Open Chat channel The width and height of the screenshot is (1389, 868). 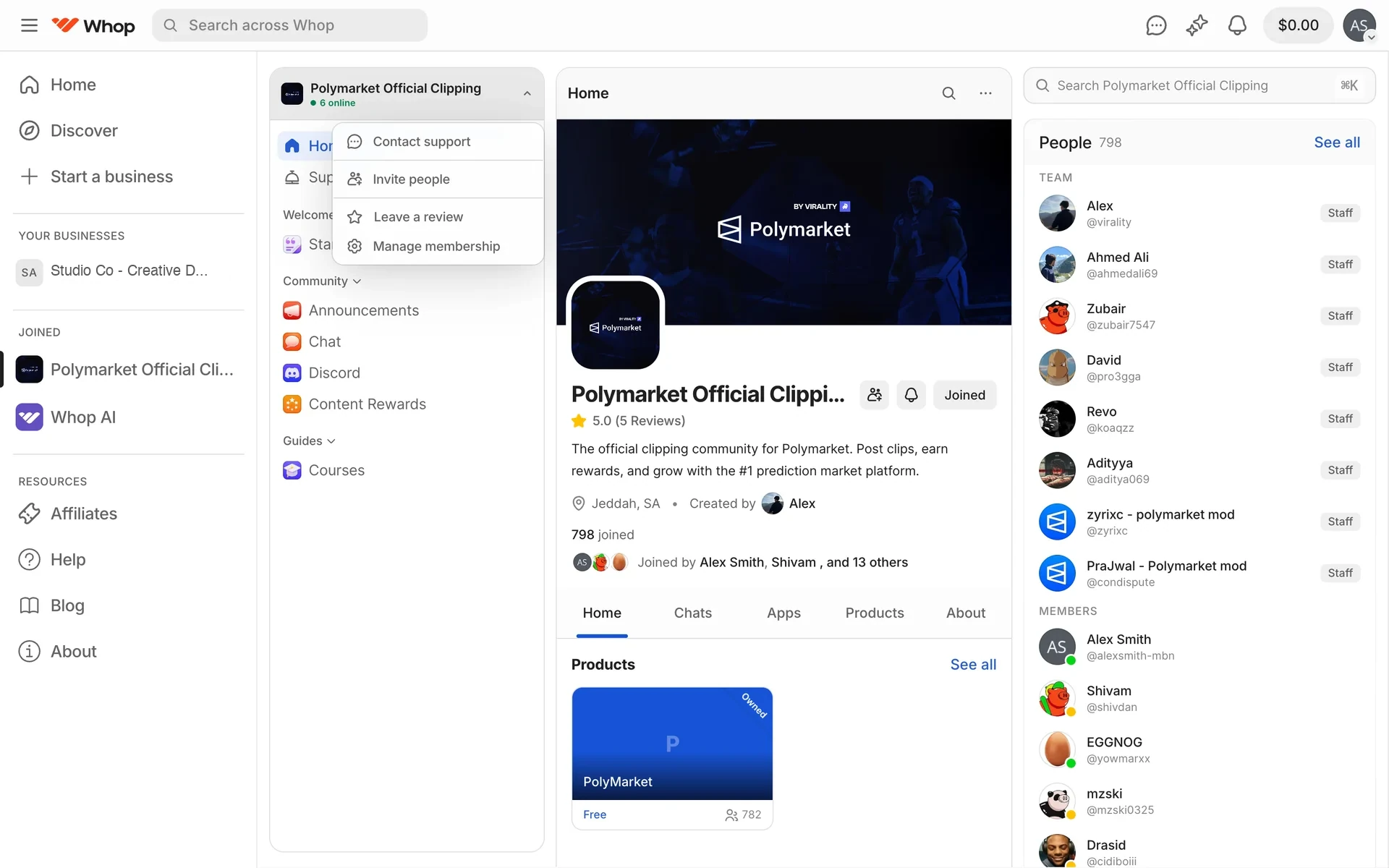pos(407,341)
